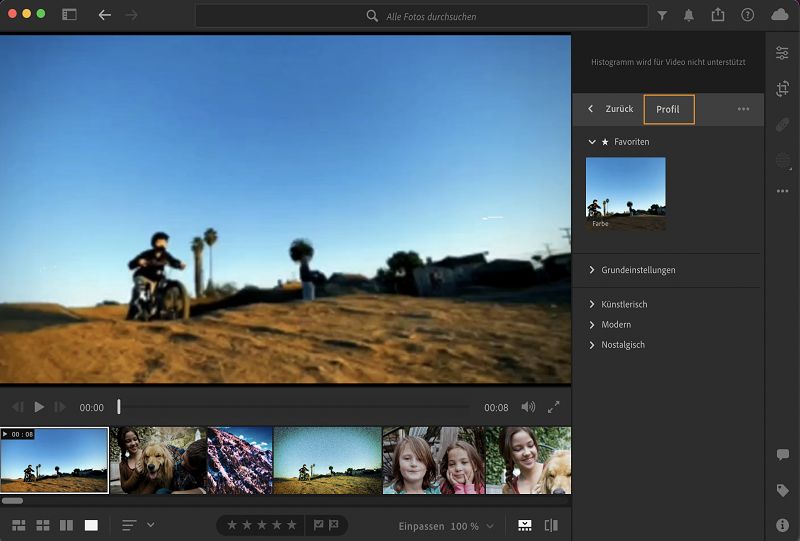This screenshot has width=800, height=541.
Task: Toggle the filmstrip visibility icon
Action: pyautogui.click(x=524, y=525)
